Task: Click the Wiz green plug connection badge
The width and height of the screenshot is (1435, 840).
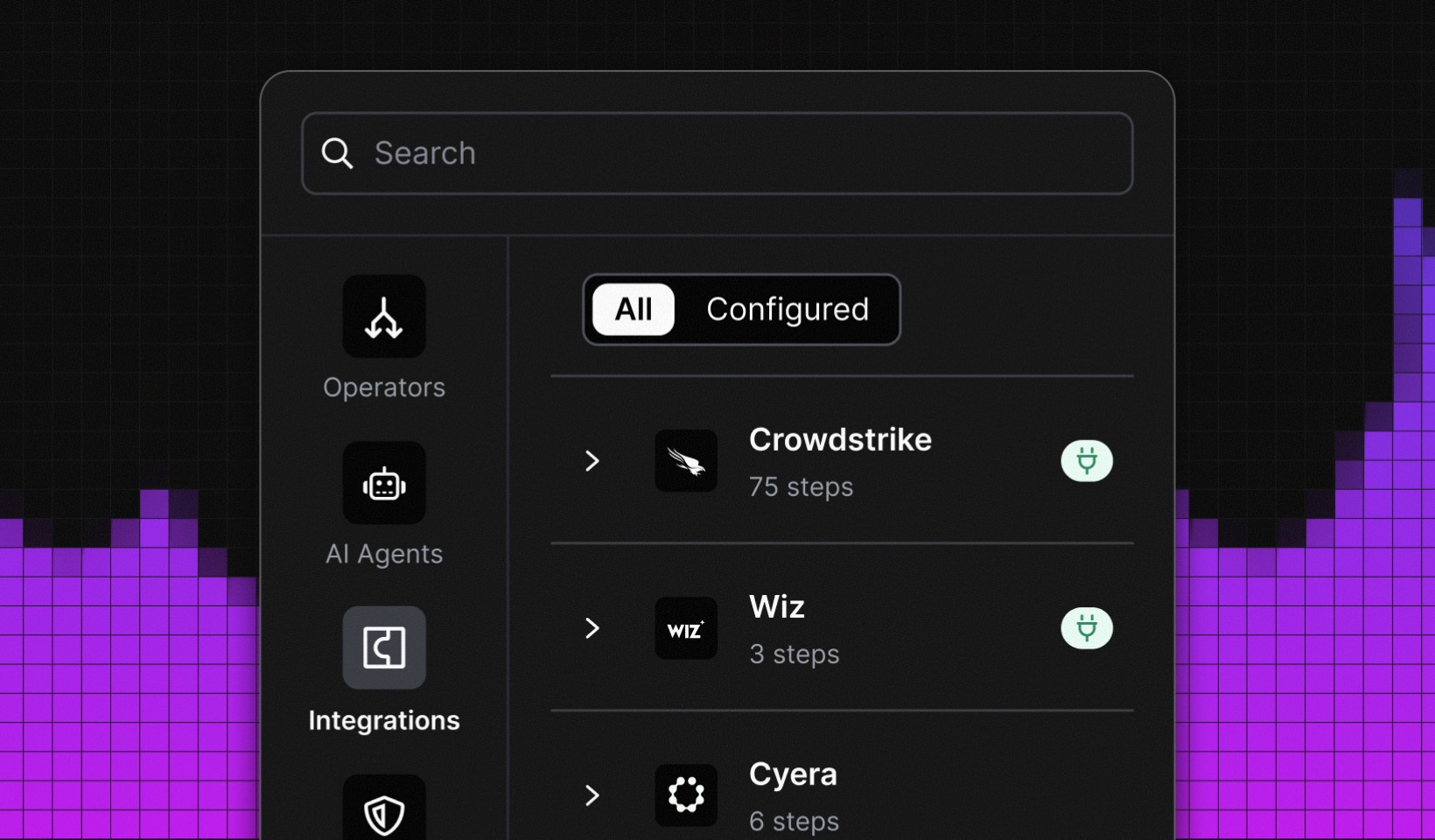Action: pyautogui.click(x=1087, y=628)
